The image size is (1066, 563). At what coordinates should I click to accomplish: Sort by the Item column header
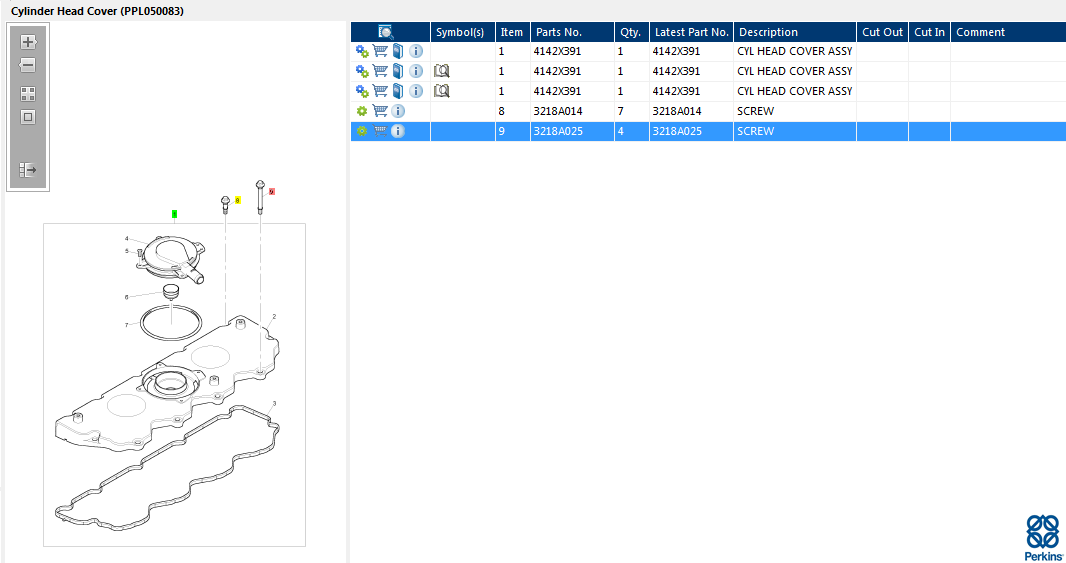[513, 32]
